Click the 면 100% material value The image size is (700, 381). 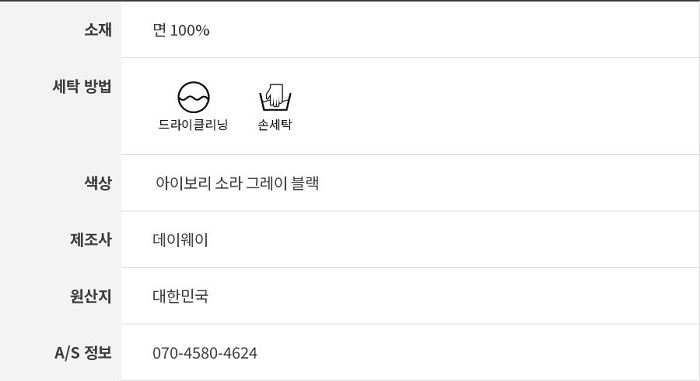point(181,30)
